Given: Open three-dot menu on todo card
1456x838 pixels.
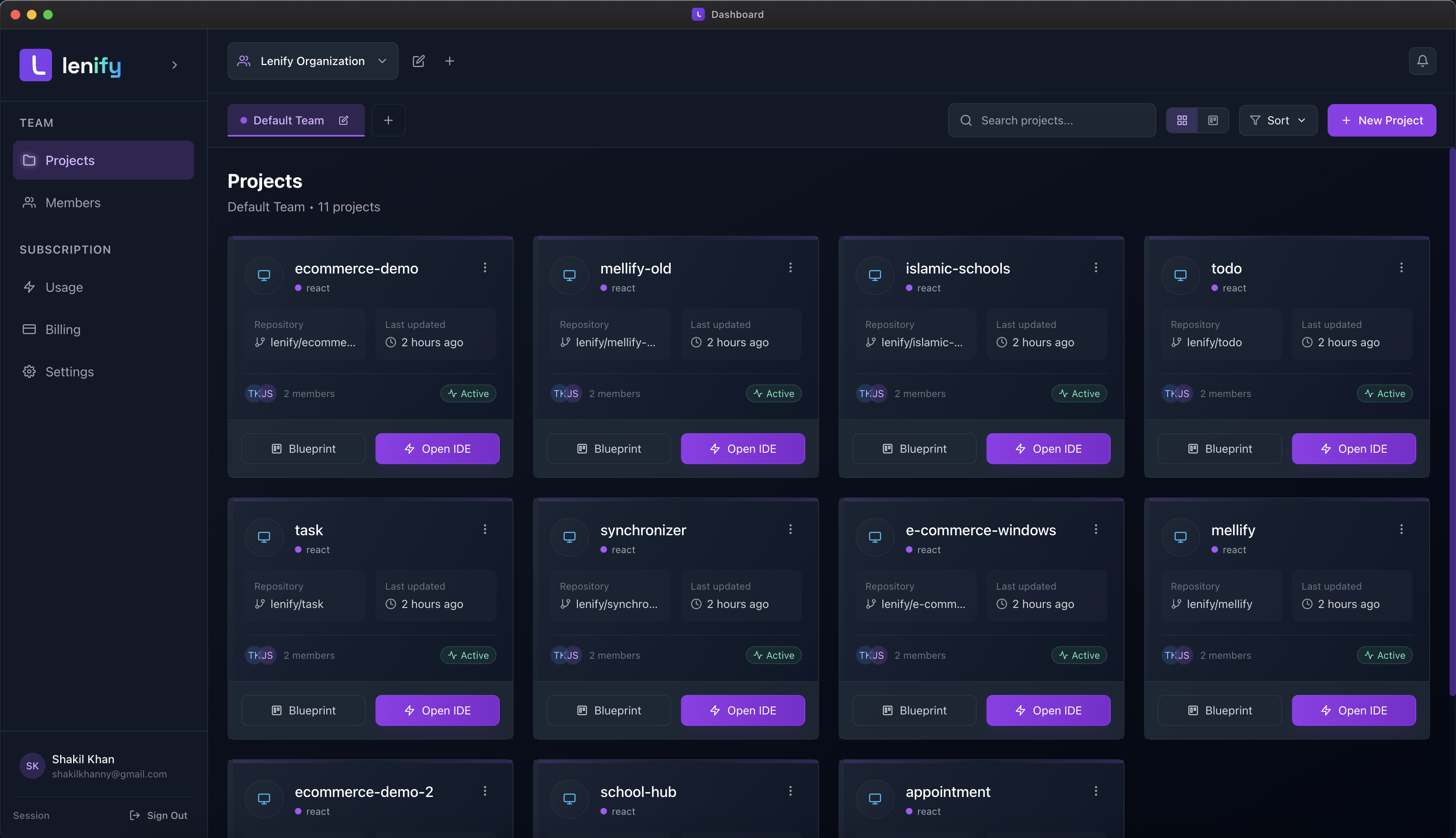Looking at the screenshot, I should click(x=1401, y=268).
